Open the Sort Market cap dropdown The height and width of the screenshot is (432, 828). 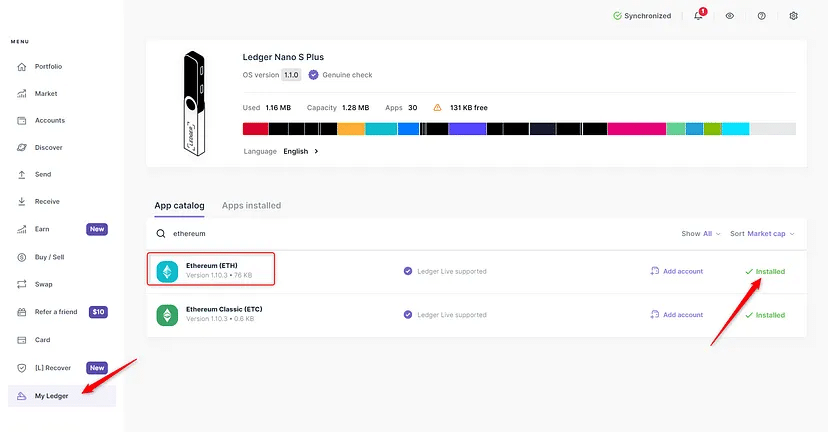pos(762,234)
